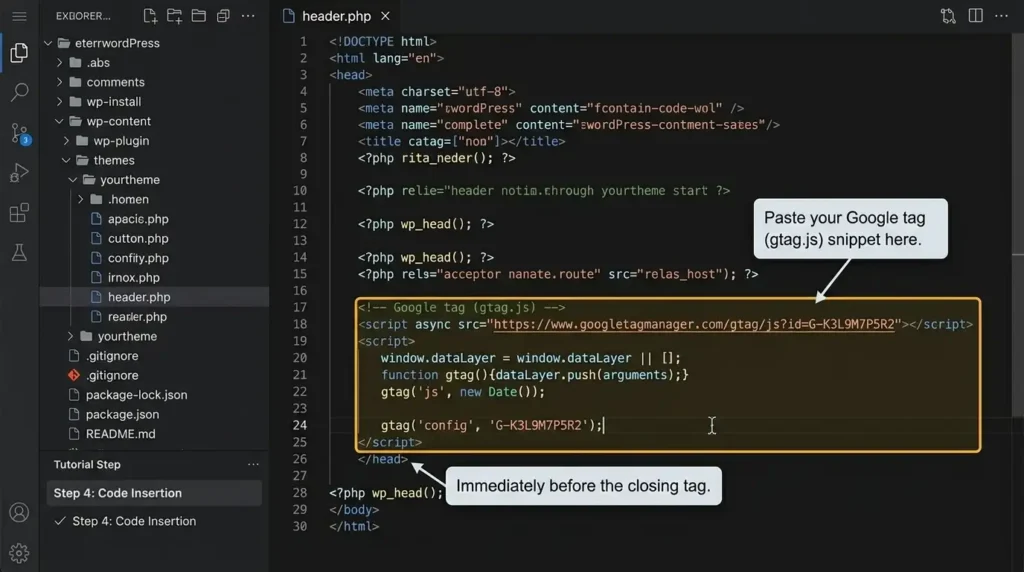Click the googletagmanager.com script URL
1024x572 pixels.
click(x=694, y=325)
